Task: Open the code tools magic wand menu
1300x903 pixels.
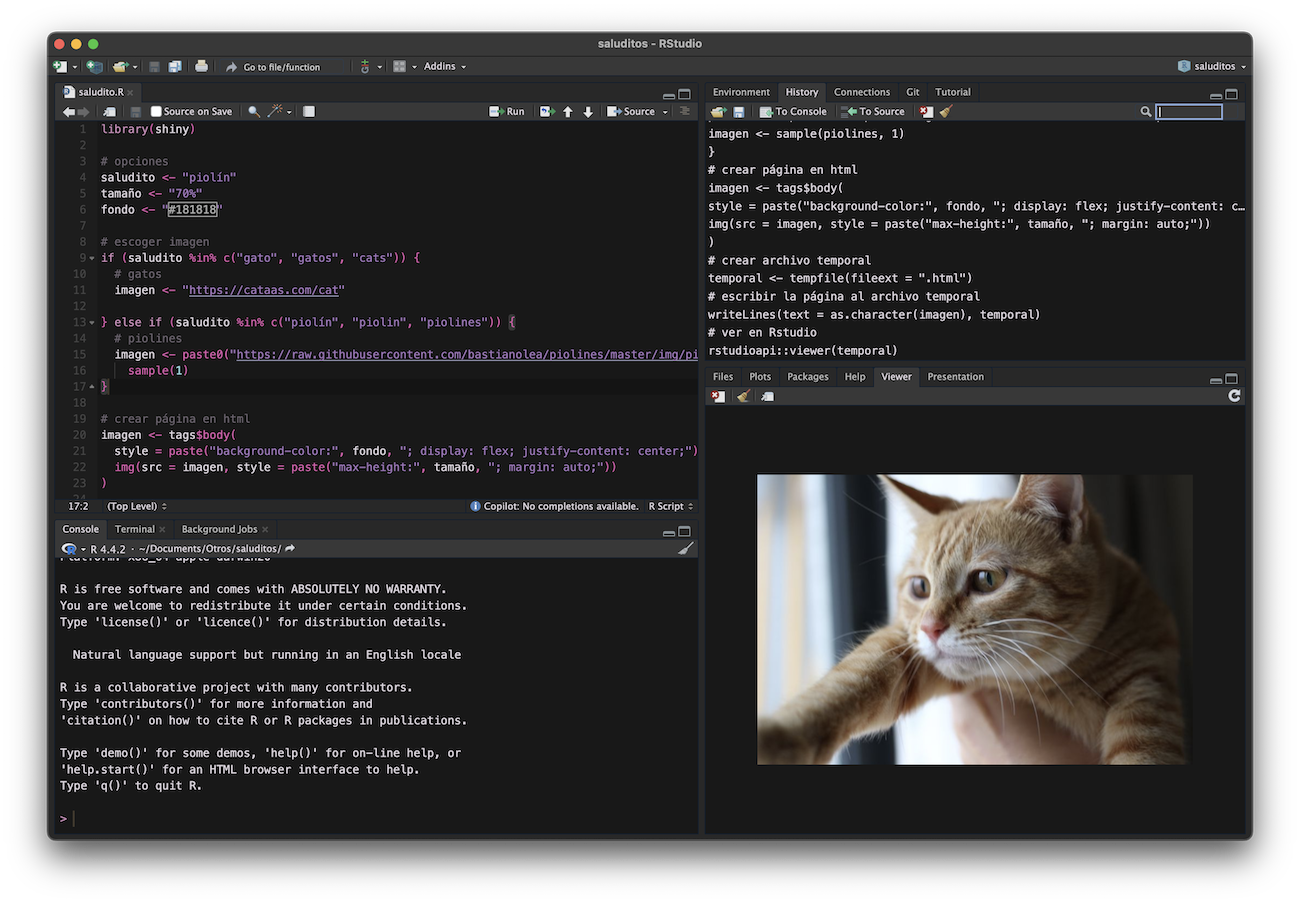Action: pos(277,112)
